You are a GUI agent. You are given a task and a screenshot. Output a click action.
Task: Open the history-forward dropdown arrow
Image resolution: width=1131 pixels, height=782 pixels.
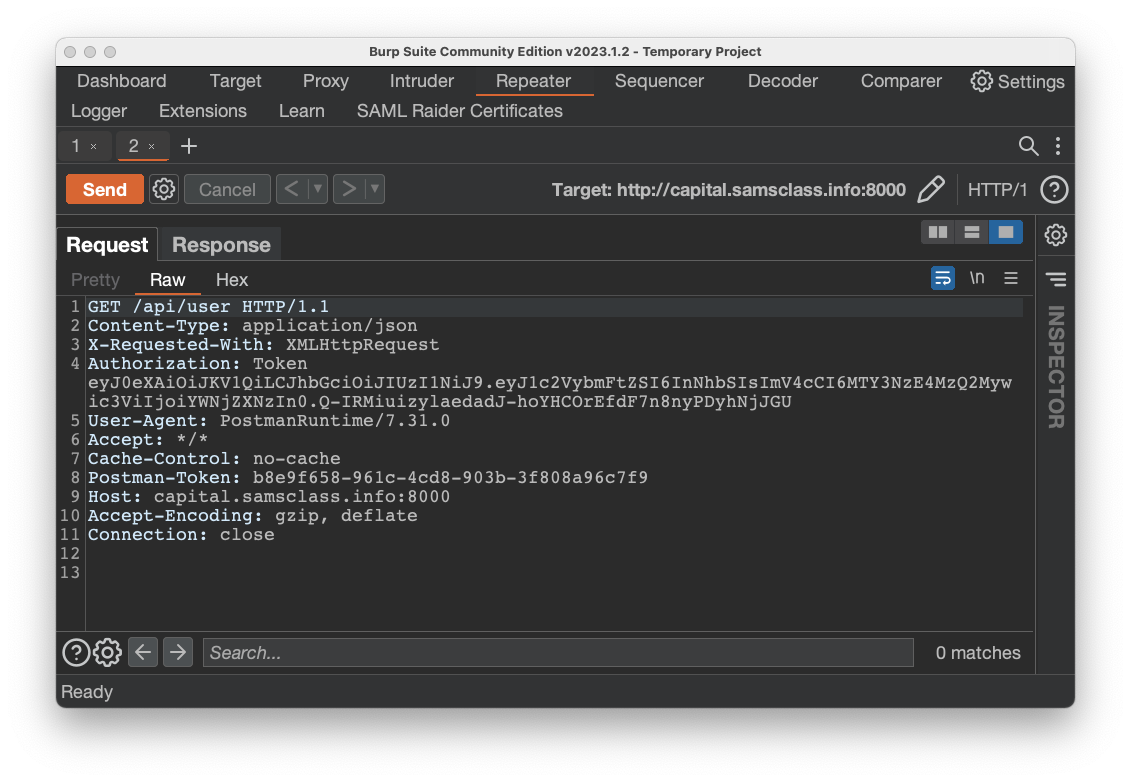click(x=375, y=189)
